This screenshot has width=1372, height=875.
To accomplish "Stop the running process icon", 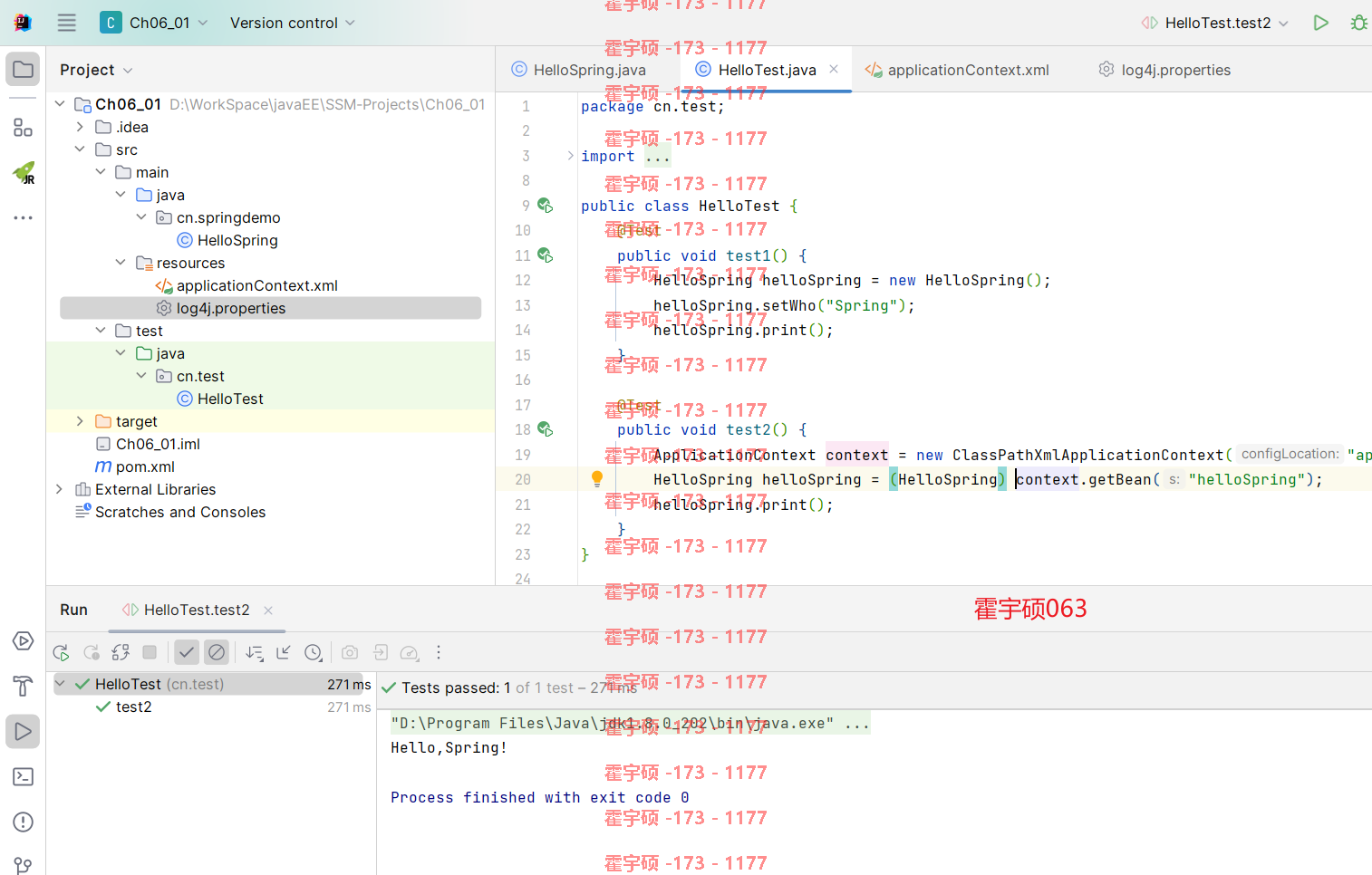I will tap(150, 652).
